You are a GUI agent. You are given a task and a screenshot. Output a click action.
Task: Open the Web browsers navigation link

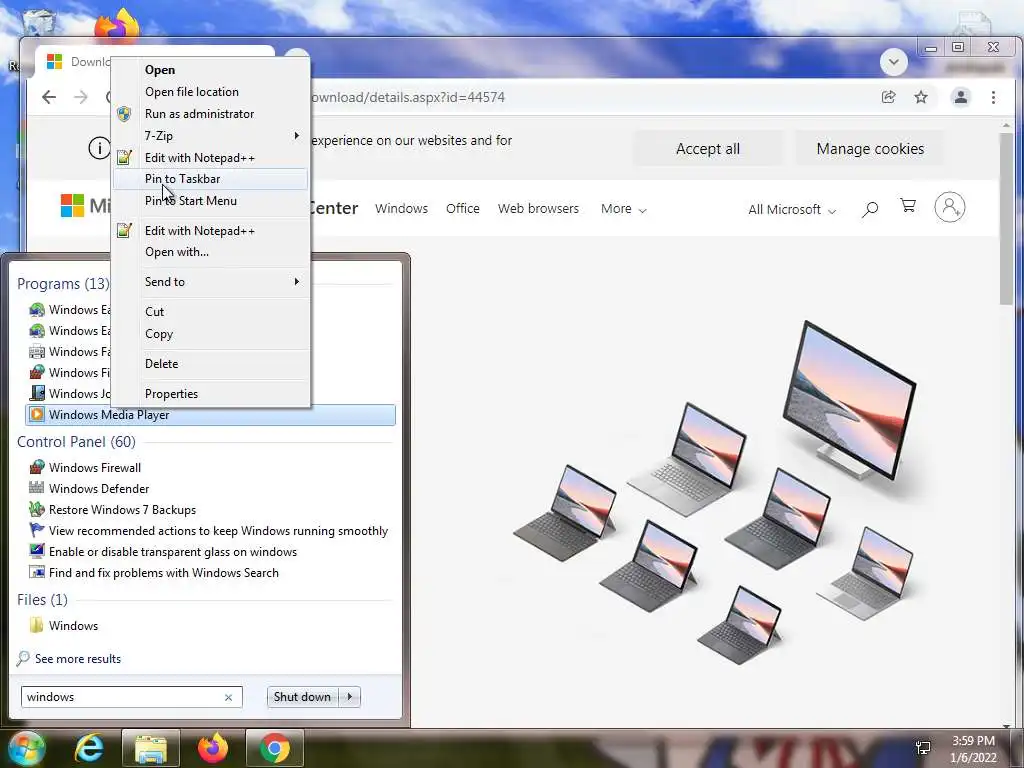(538, 209)
